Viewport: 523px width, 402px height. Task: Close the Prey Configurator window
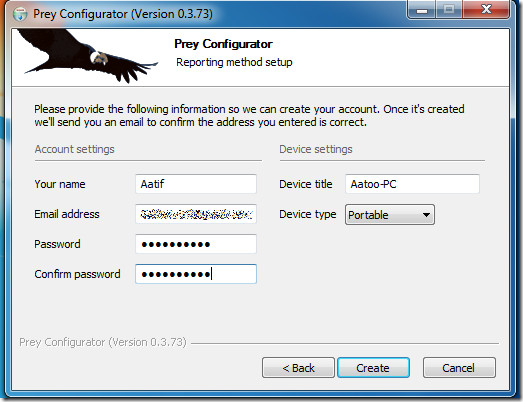(486, 9)
